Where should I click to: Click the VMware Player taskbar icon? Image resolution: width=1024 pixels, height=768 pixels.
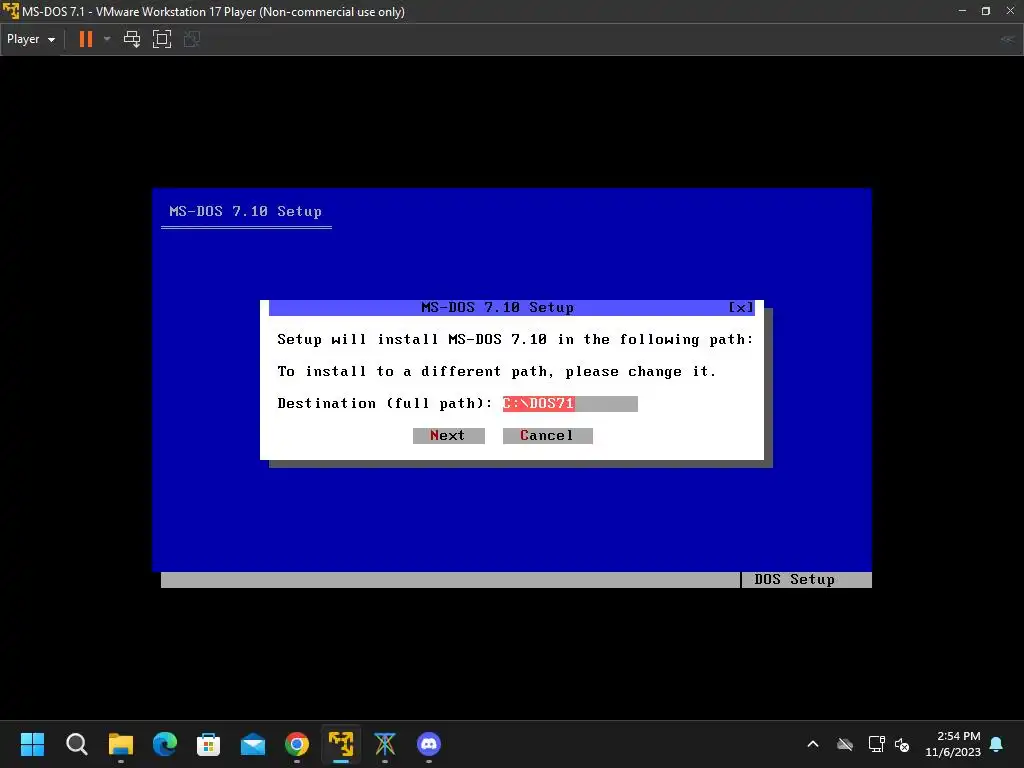[341, 744]
